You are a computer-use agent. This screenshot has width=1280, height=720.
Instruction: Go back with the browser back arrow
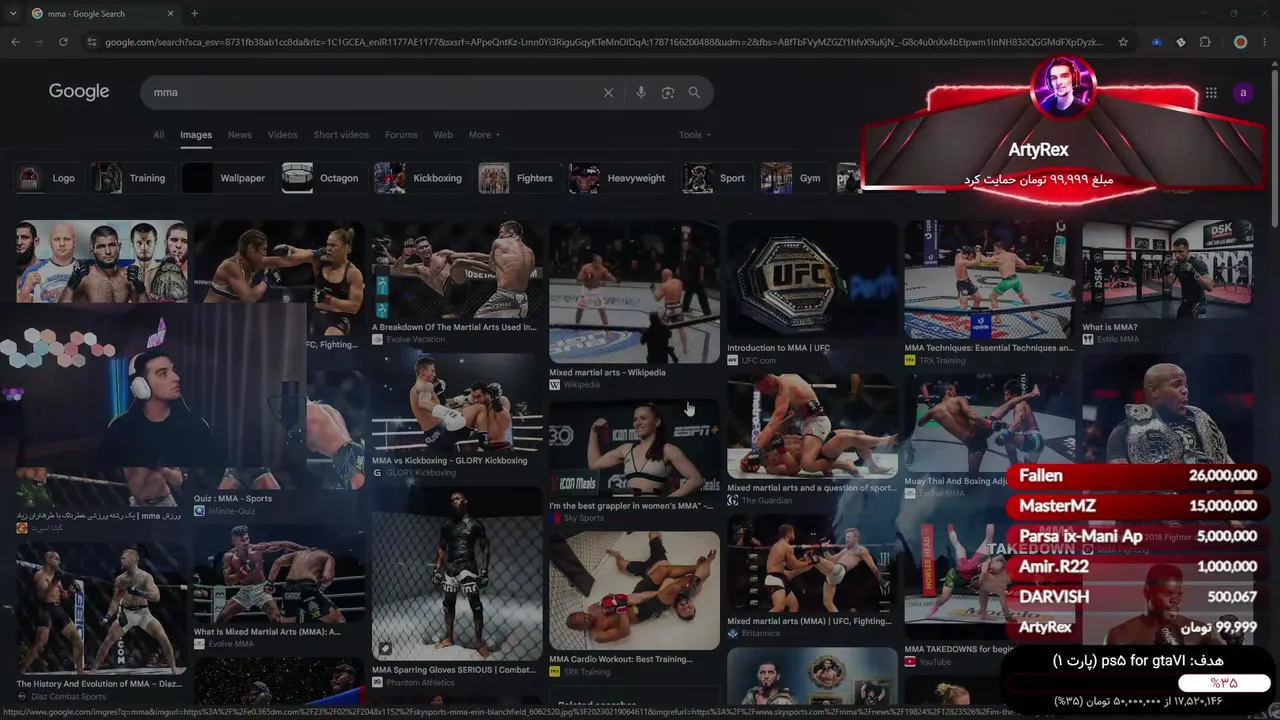pyautogui.click(x=15, y=42)
